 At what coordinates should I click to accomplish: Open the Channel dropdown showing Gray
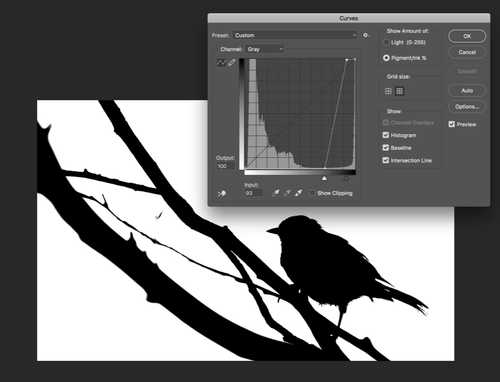pyautogui.click(x=265, y=49)
